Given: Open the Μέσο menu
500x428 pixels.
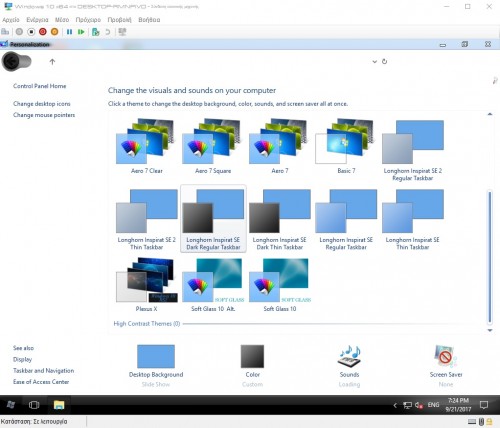Looking at the screenshot, I should click(x=62, y=20).
